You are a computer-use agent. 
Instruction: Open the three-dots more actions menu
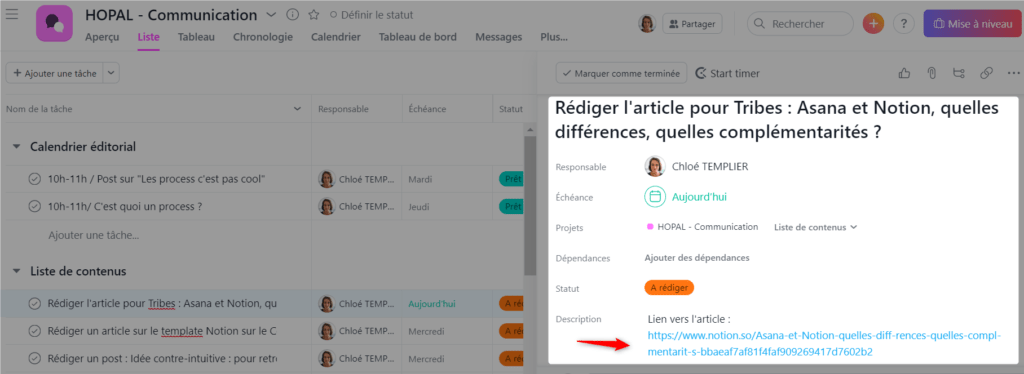(x=1014, y=73)
